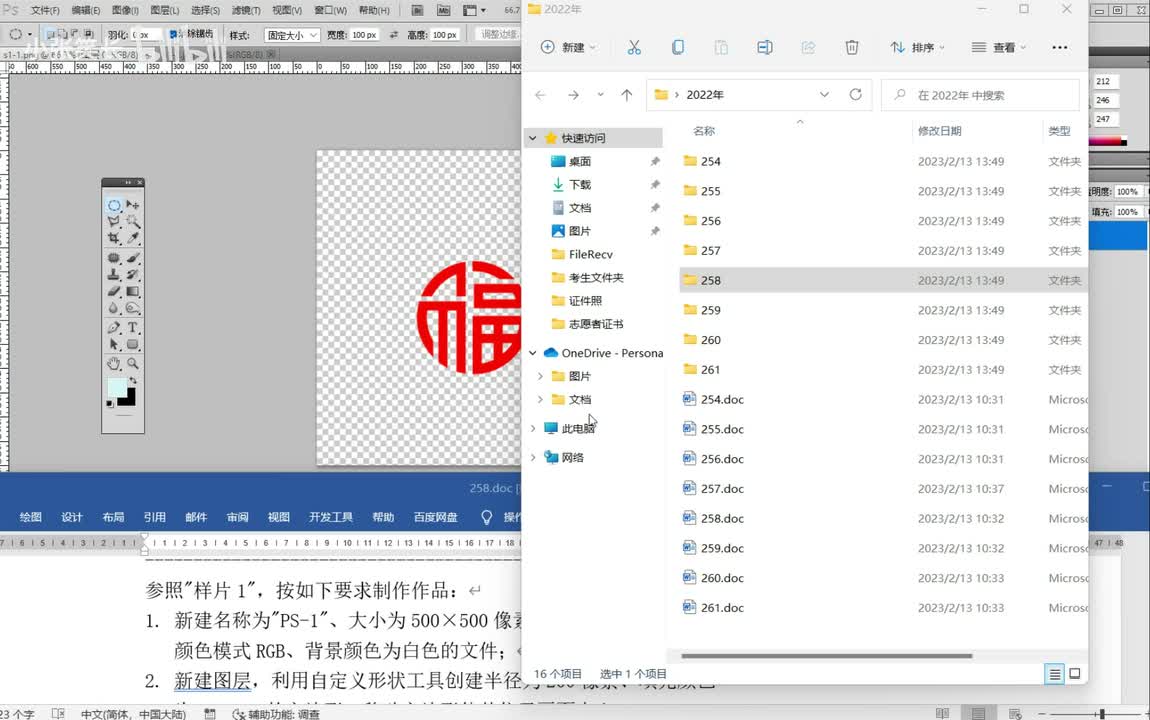Select the Dodge tool

pyautogui.click(x=133, y=309)
